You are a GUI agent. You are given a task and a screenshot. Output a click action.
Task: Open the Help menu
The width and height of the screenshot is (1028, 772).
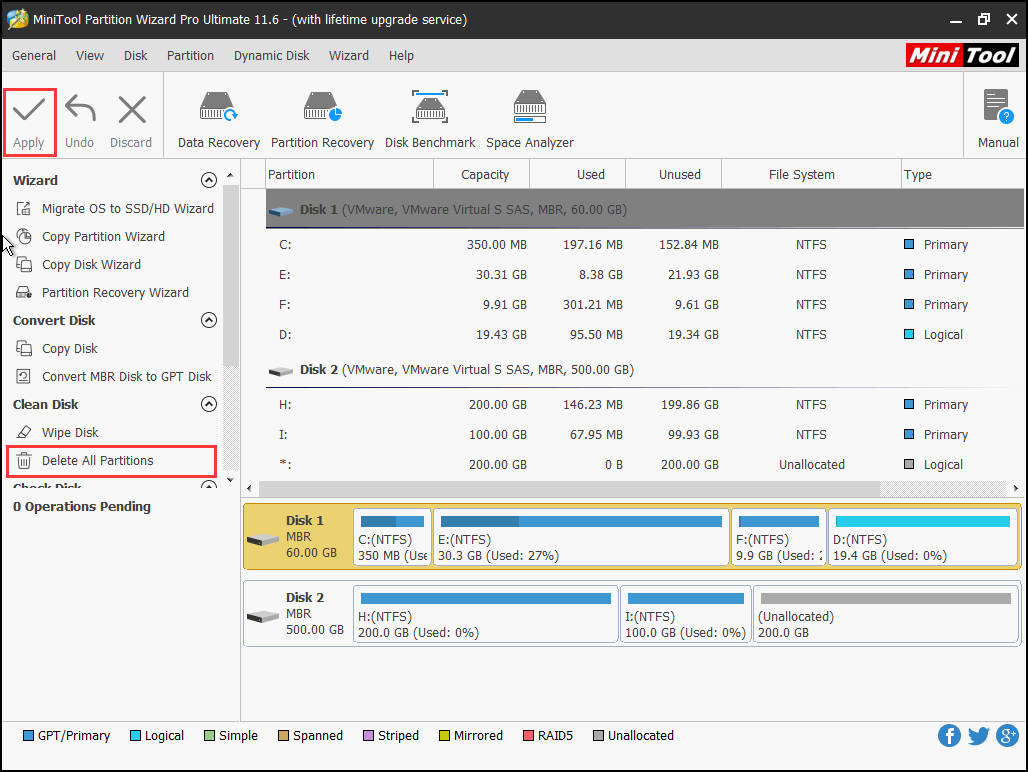pyautogui.click(x=401, y=56)
